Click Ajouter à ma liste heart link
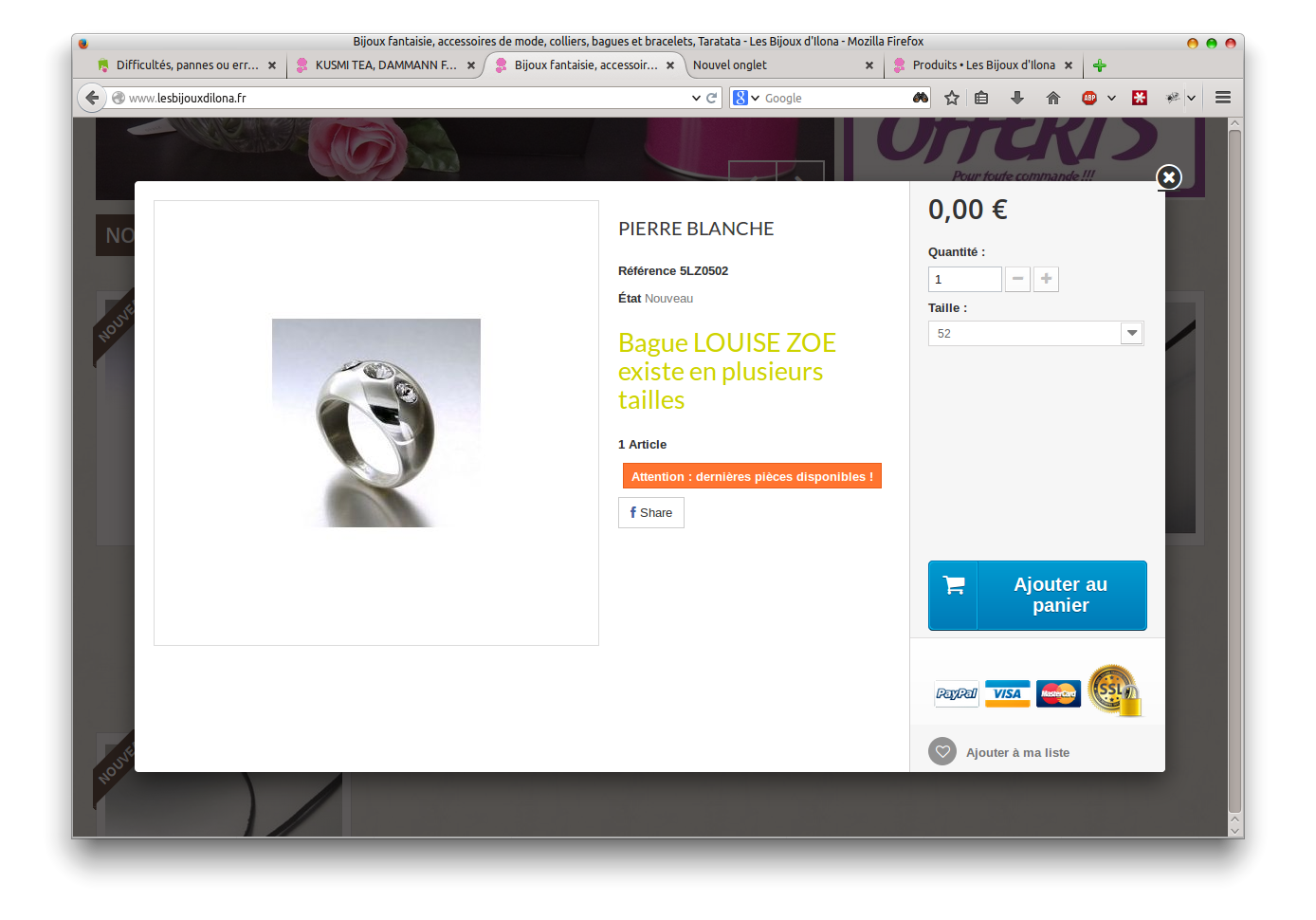 coord(999,752)
